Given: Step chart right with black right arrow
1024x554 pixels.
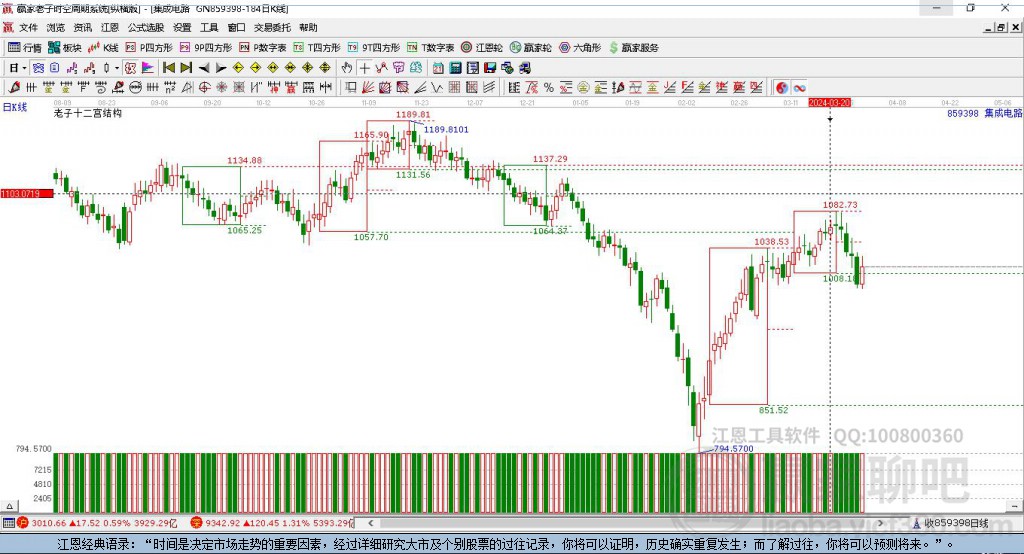Looking at the screenshot, I should (221, 67).
